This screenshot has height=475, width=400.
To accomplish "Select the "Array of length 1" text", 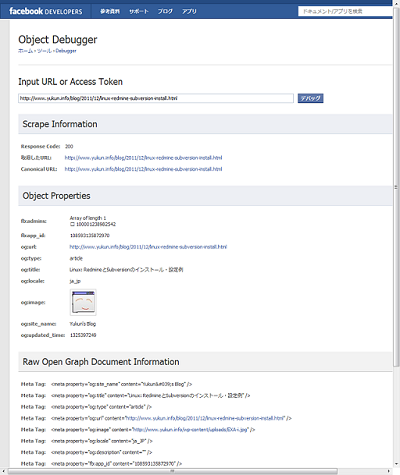I will click(88, 218).
